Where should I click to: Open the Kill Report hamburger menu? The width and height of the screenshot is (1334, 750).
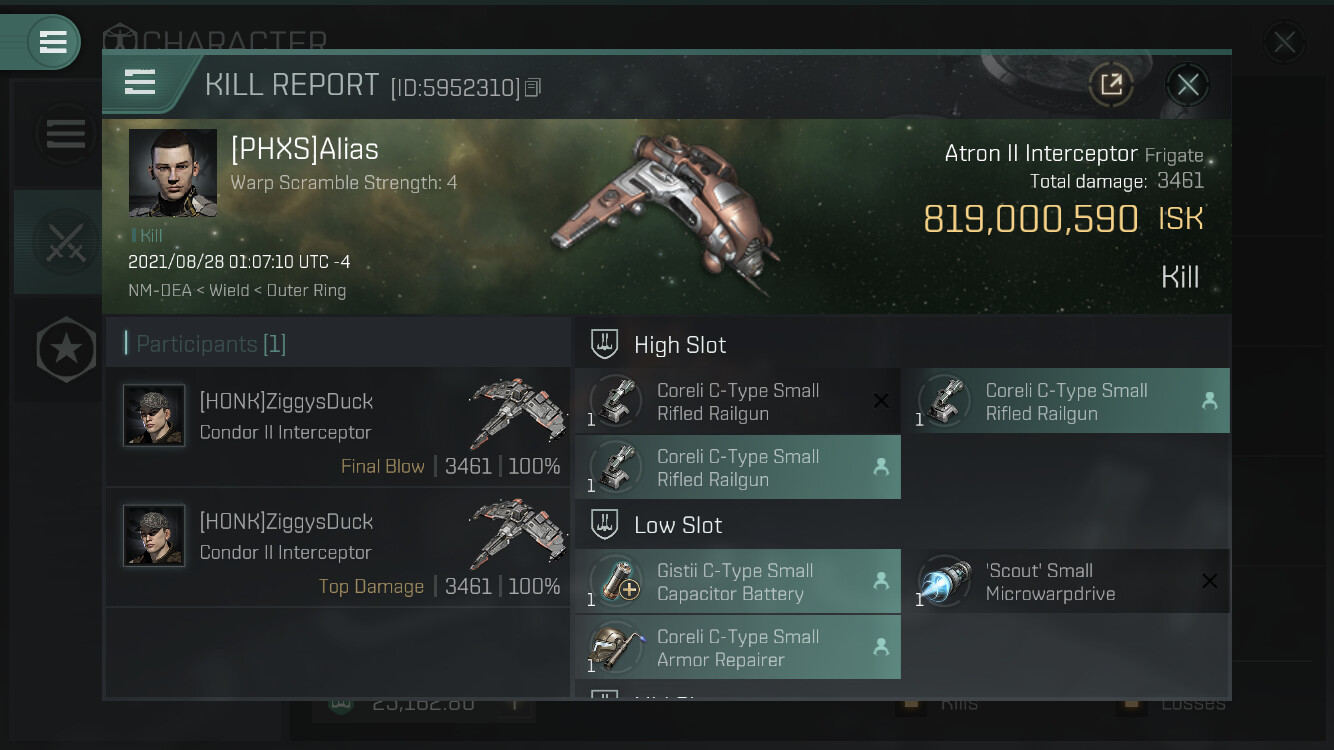tap(140, 82)
